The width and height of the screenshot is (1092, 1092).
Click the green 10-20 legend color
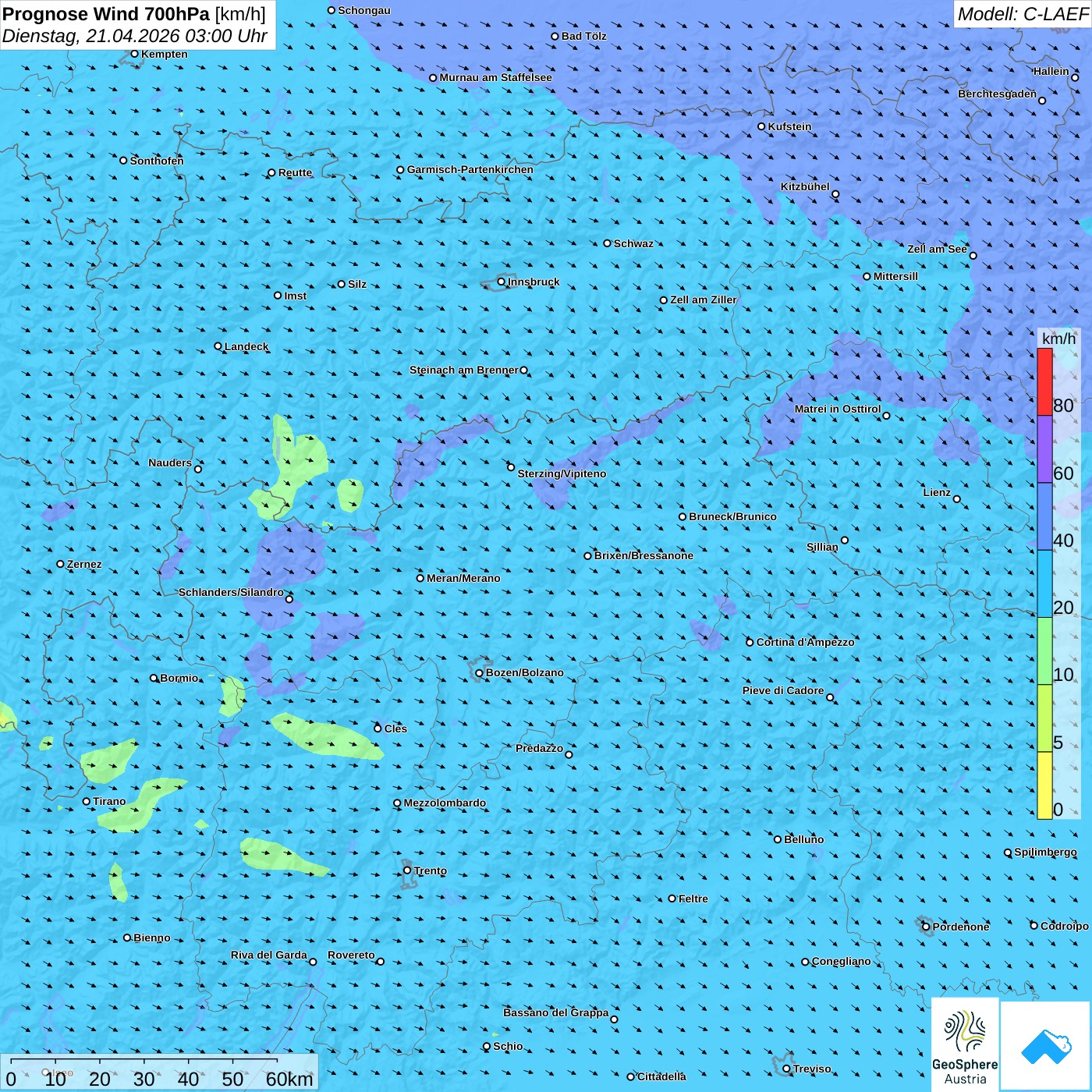coord(1044,651)
